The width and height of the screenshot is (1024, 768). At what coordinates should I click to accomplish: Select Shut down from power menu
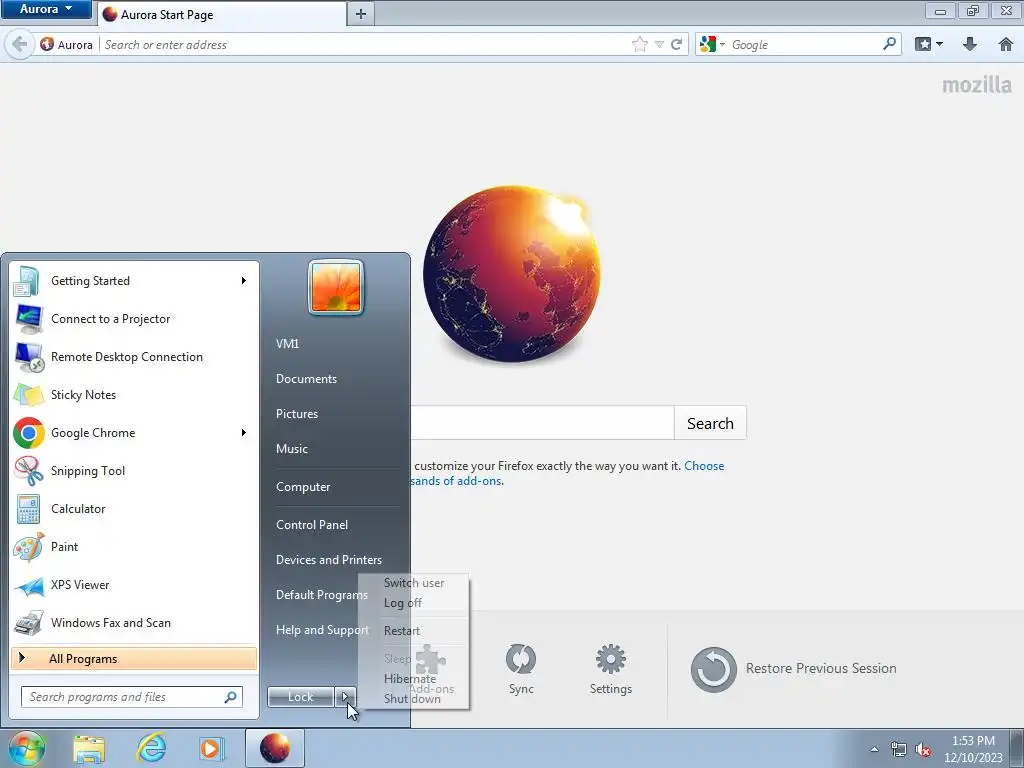point(412,699)
